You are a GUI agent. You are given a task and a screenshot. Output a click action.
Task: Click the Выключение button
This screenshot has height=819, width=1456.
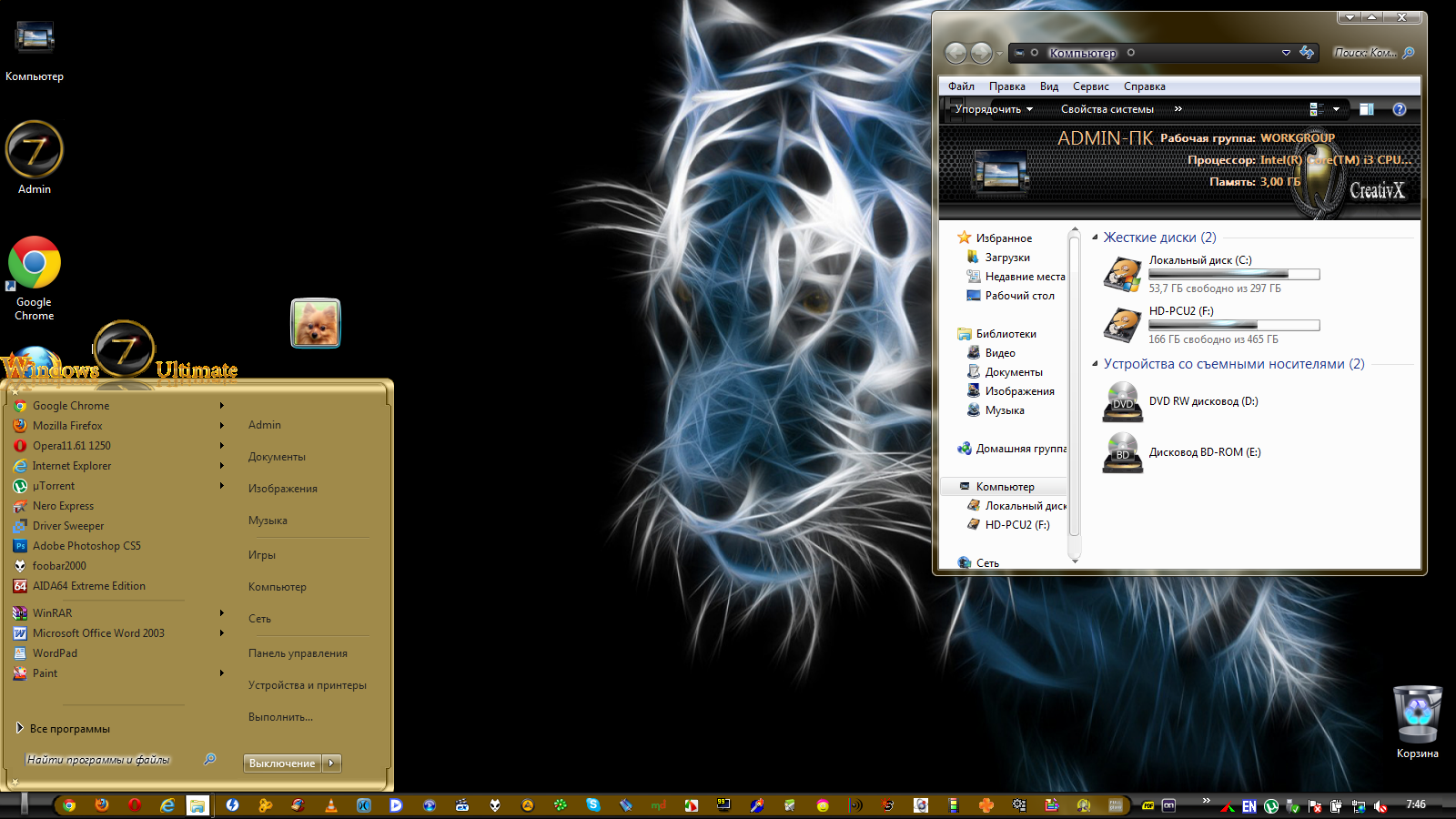tap(282, 763)
